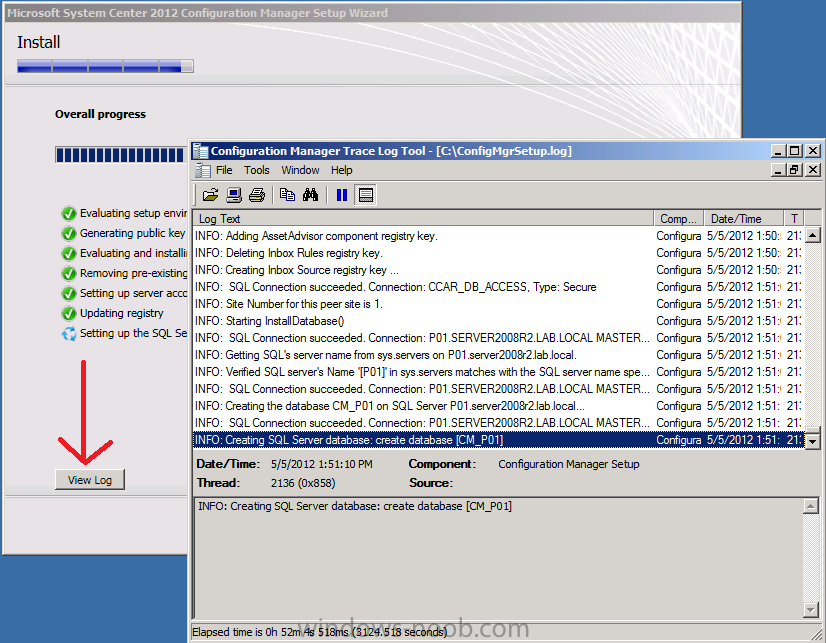The image size is (826, 643).
Task: Pause log updating with the pause icon
Action: 342,195
